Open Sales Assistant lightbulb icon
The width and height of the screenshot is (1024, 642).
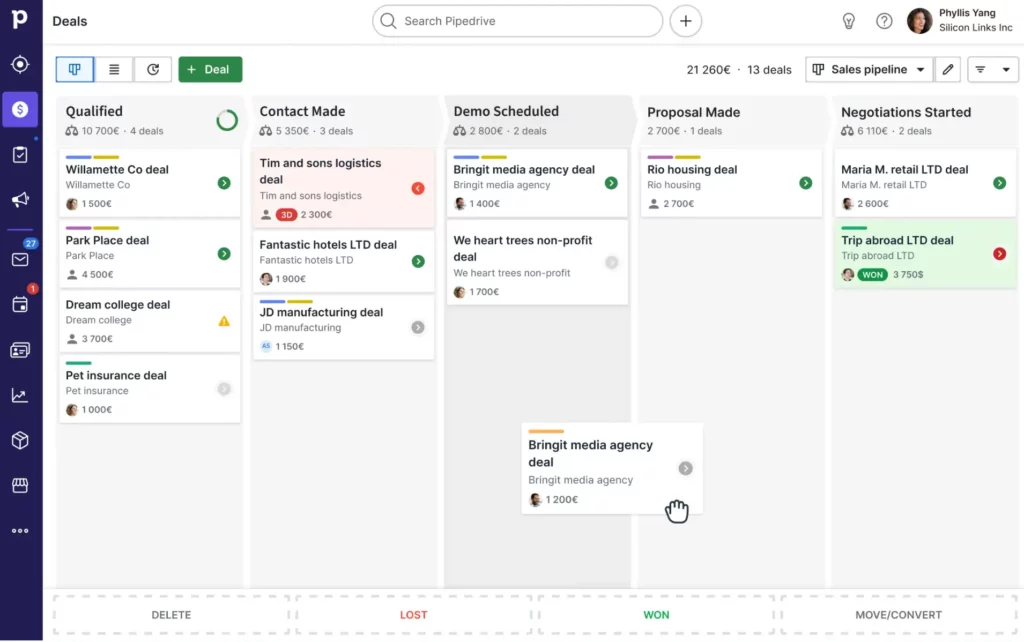pyautogui.click(x=848, y=21)
